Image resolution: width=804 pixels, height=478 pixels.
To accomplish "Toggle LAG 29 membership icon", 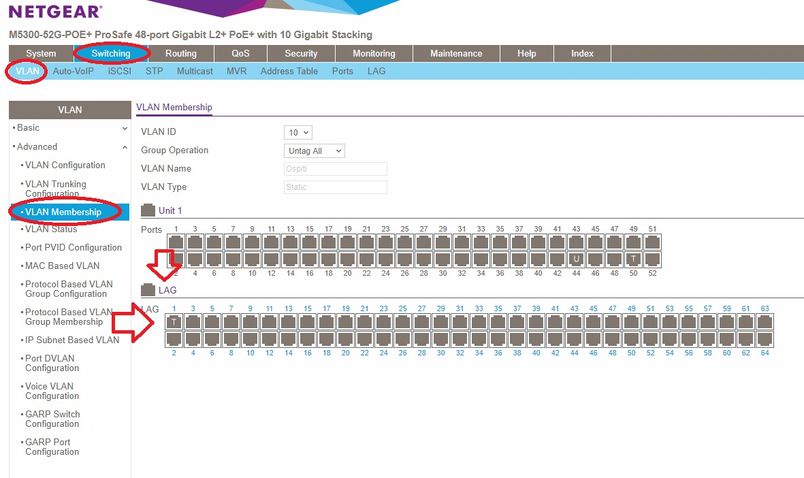I will click(441, 322).
